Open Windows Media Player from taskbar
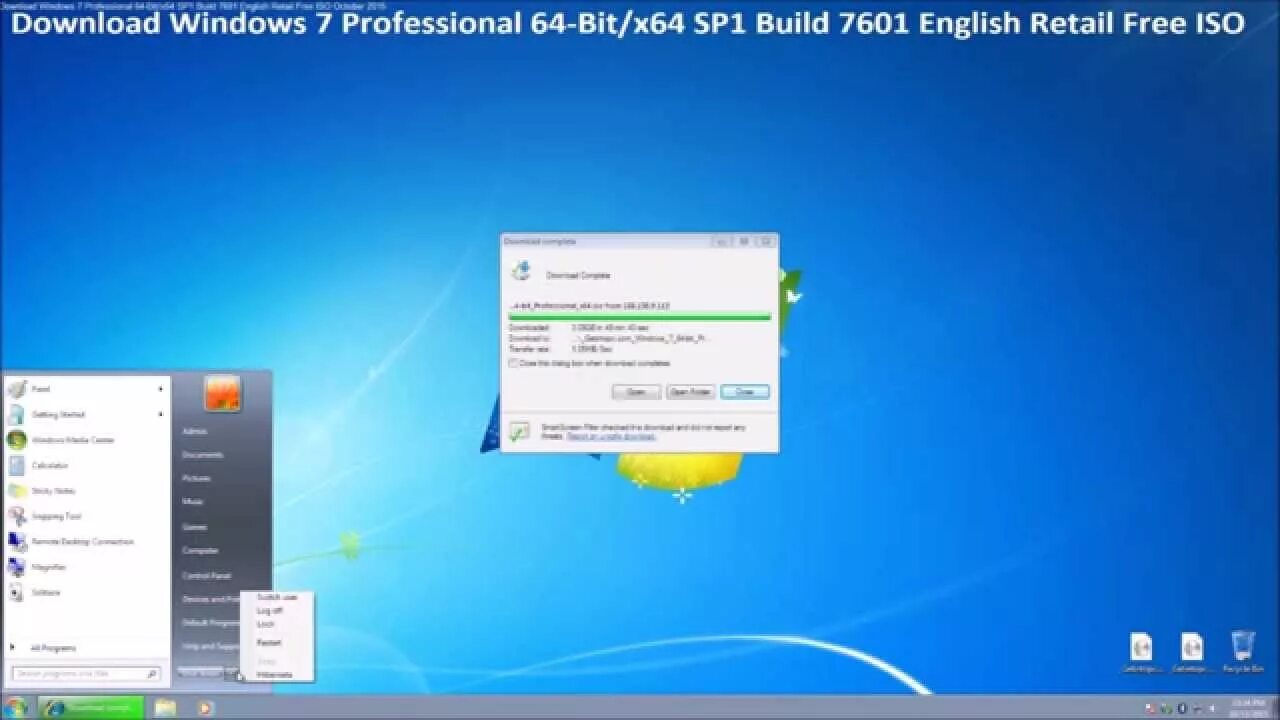 (x=205, y=708)
